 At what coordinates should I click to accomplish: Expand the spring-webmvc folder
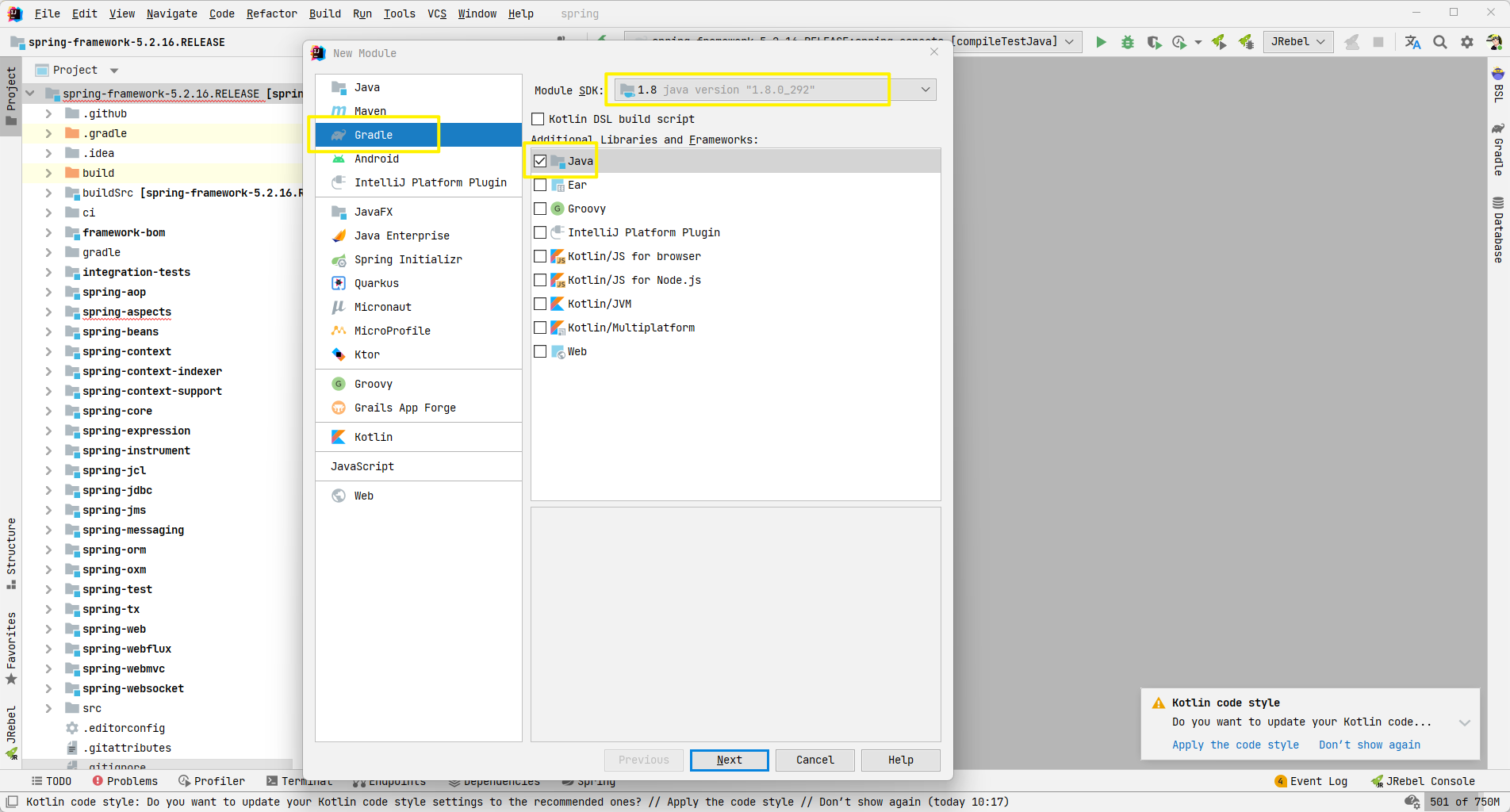tap(48, 668)
